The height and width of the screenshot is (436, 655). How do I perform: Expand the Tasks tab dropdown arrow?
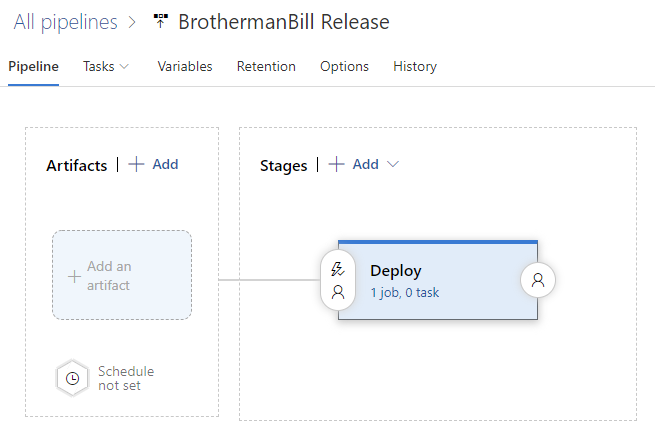124,66
